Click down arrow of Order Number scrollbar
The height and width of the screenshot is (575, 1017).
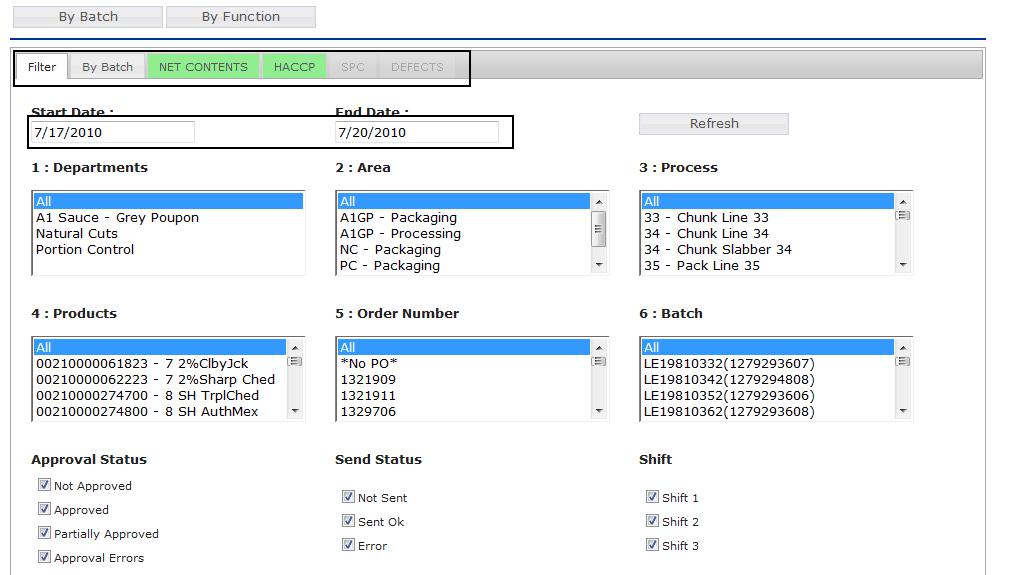click(x=599, y=411)
